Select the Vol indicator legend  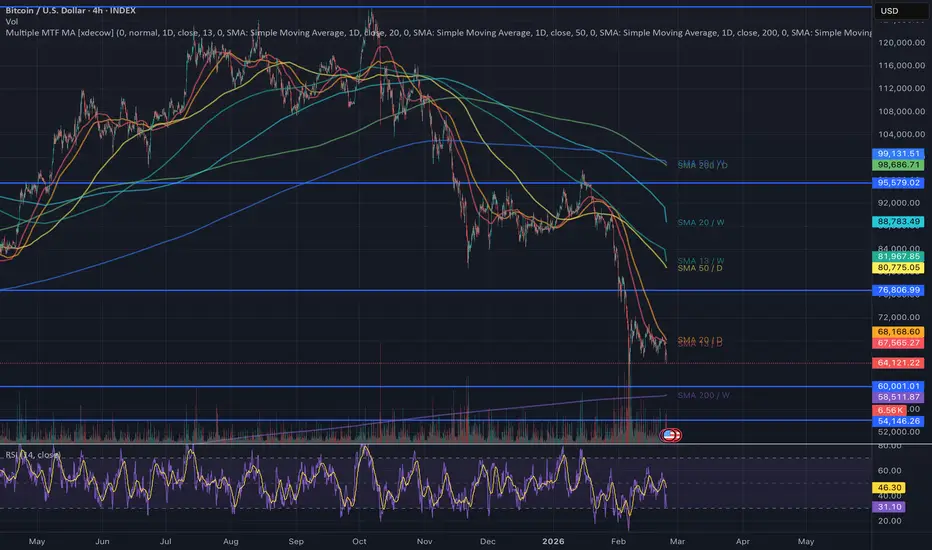(x=12, y=21)
